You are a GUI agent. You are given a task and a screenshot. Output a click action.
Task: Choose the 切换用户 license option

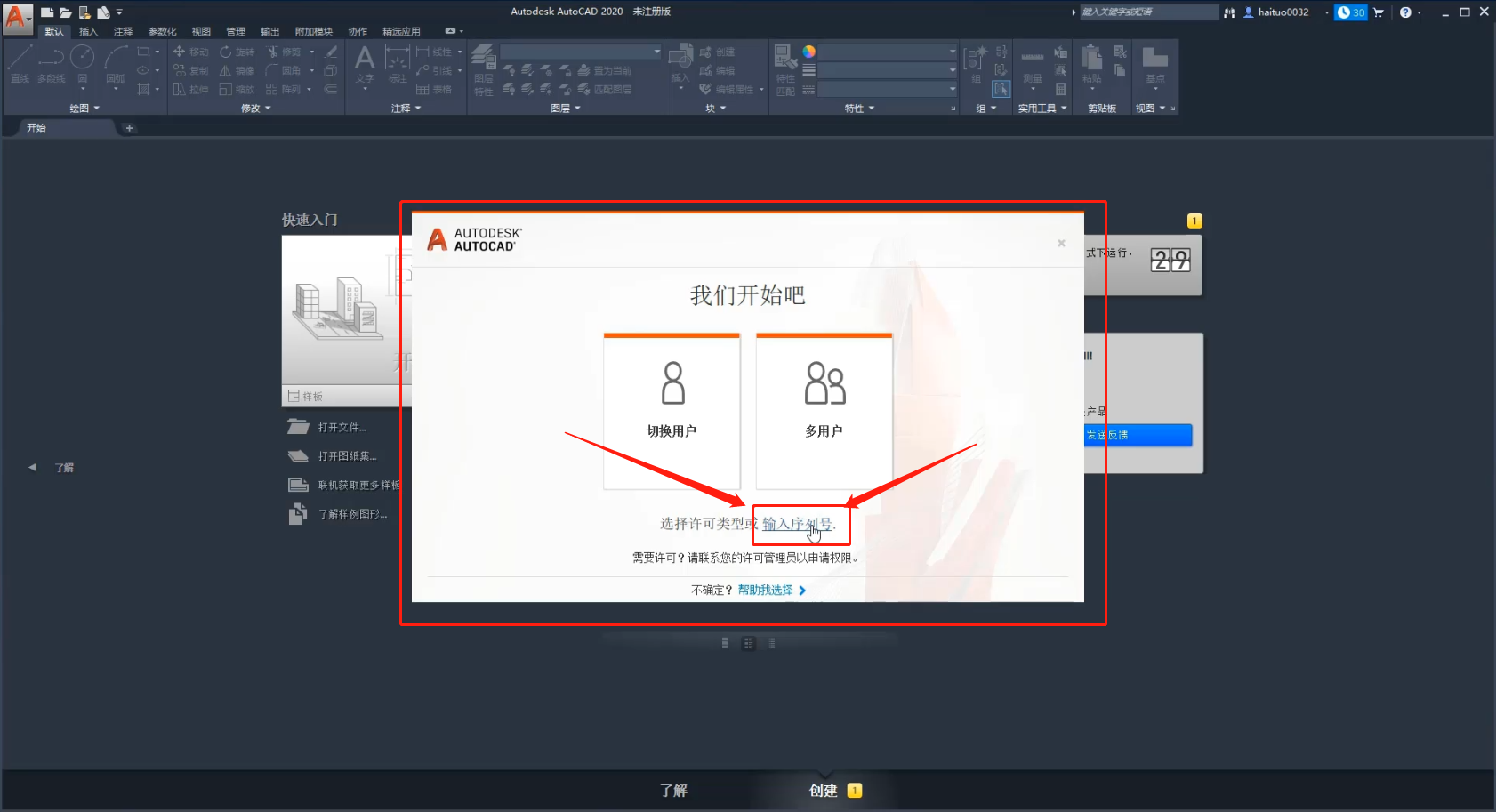pyautogui.click(x=672, y=411)
